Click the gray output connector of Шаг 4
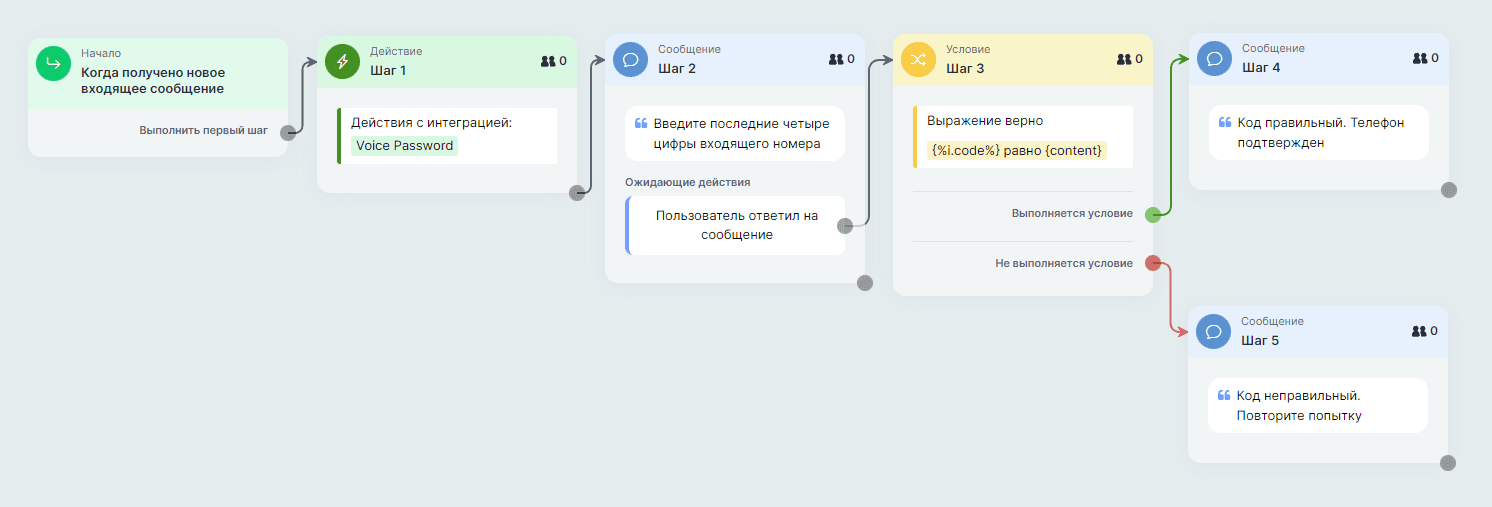This screenshot has width=1492, height=507. (1448, 190)
